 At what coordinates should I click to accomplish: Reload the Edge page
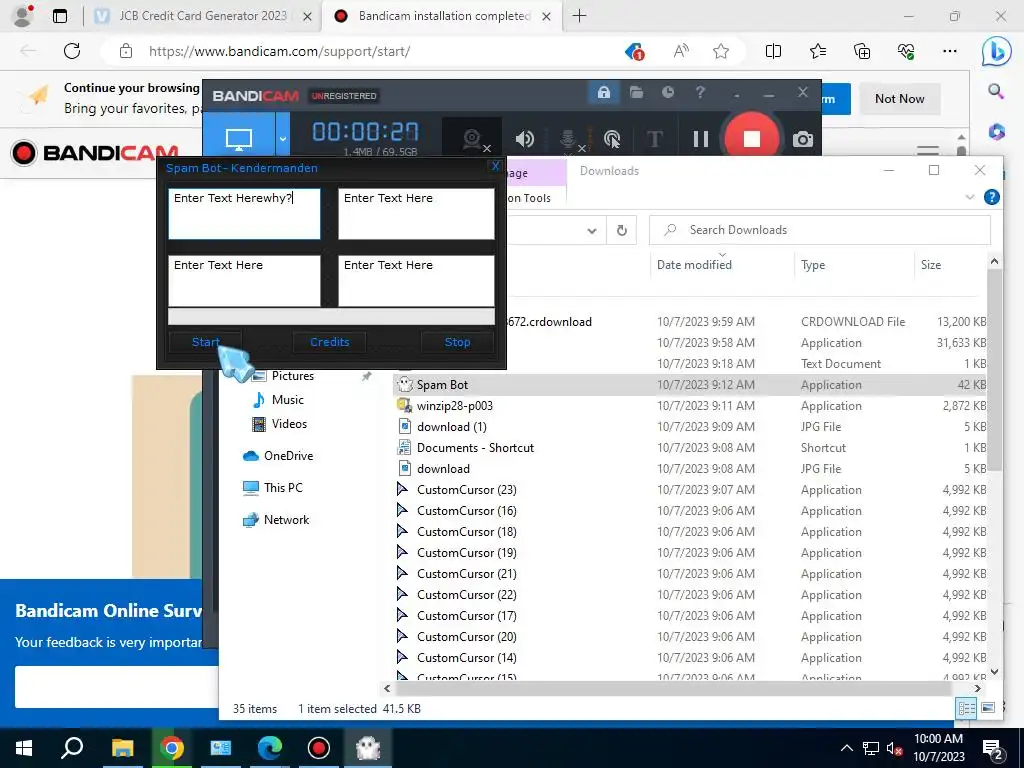(72, 51)
